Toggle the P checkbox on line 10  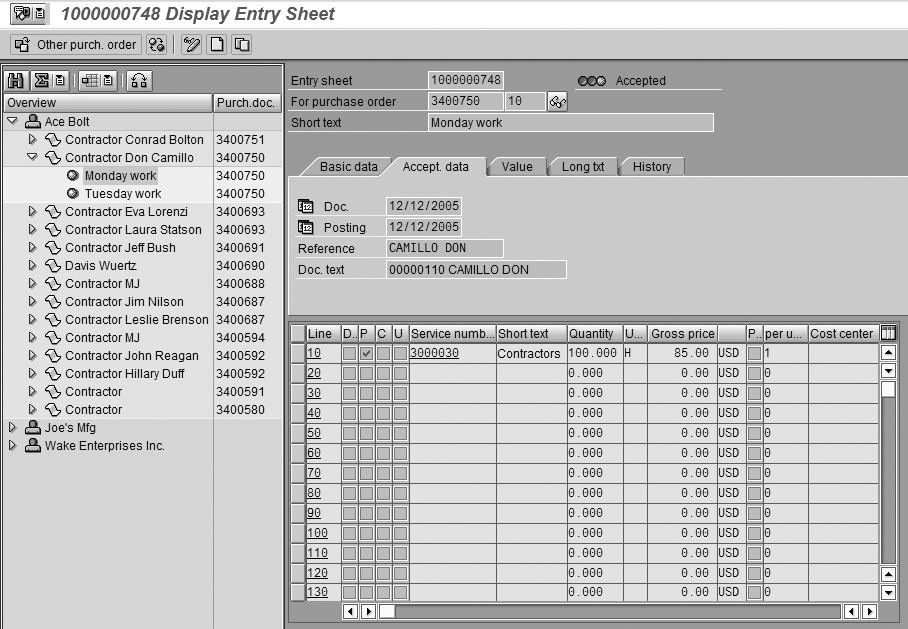pyautogui.click(x=366, y=353)
